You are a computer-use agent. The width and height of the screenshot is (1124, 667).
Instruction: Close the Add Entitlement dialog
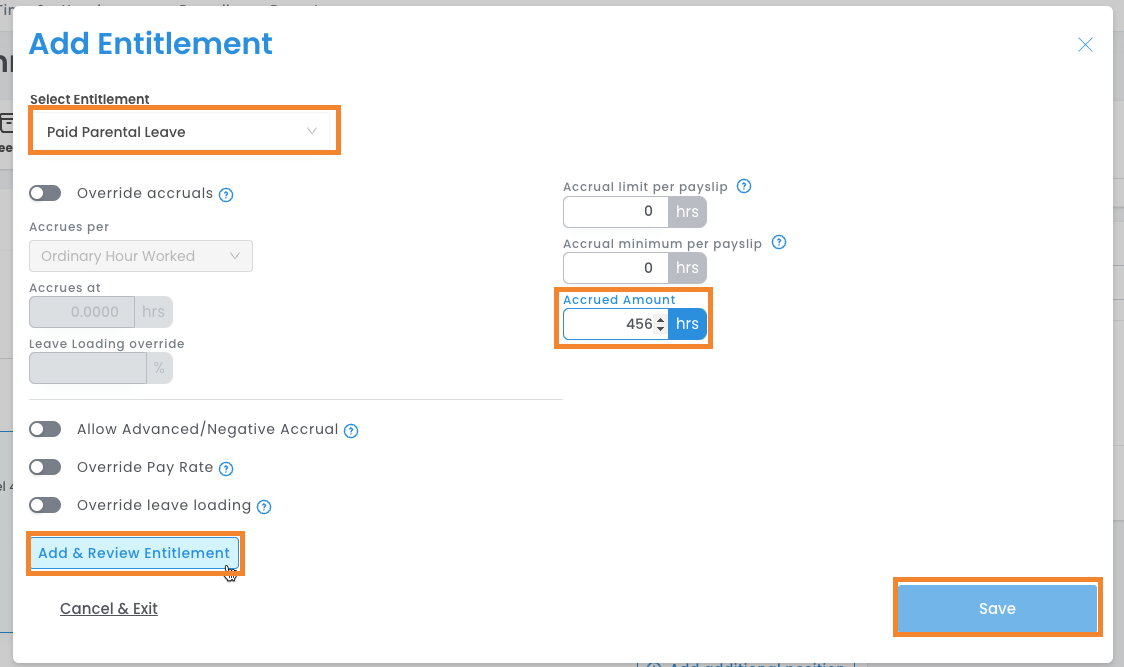pyautogui.click(x=1085, y=45)
